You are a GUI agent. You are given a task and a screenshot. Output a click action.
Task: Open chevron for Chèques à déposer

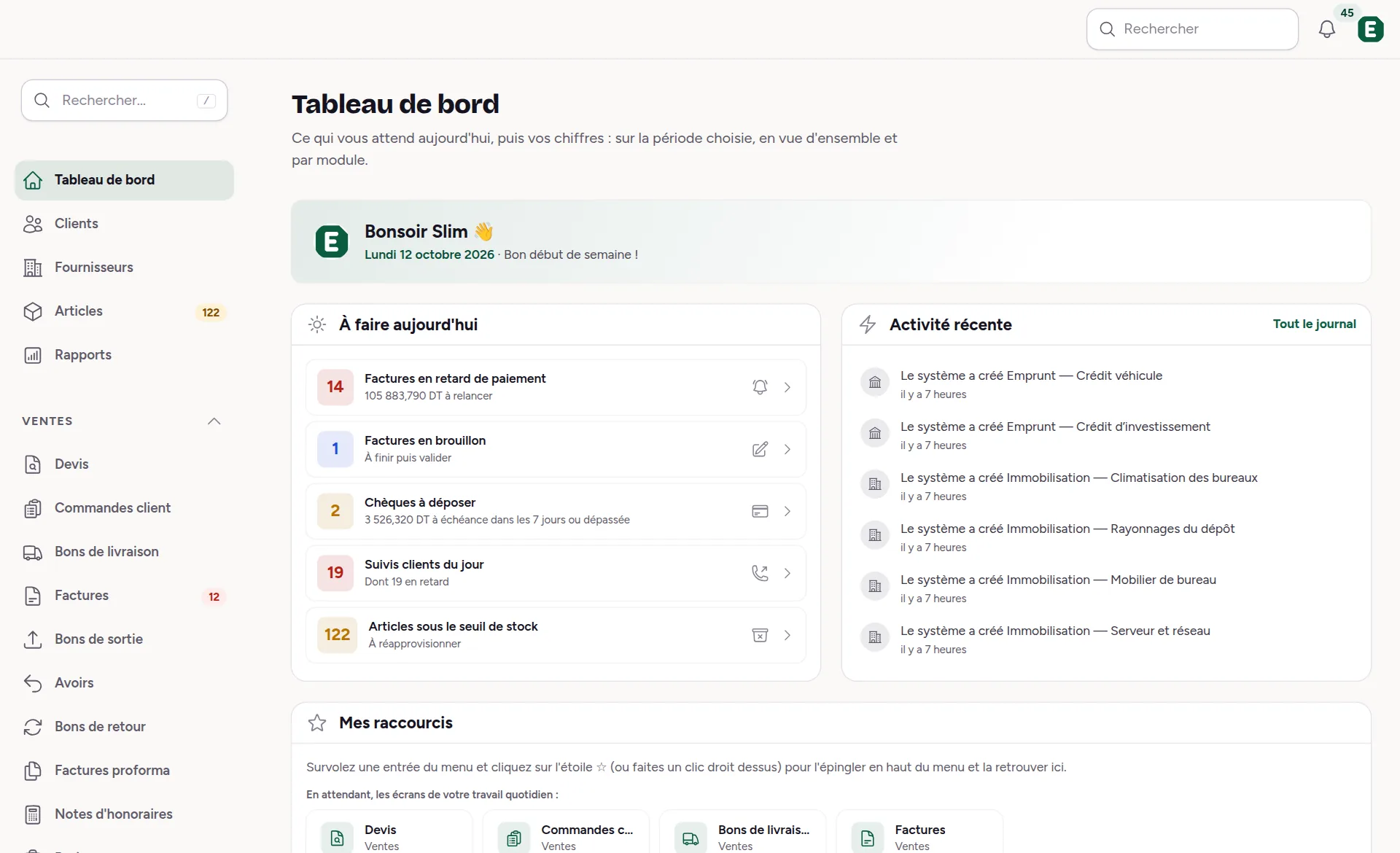787,511
